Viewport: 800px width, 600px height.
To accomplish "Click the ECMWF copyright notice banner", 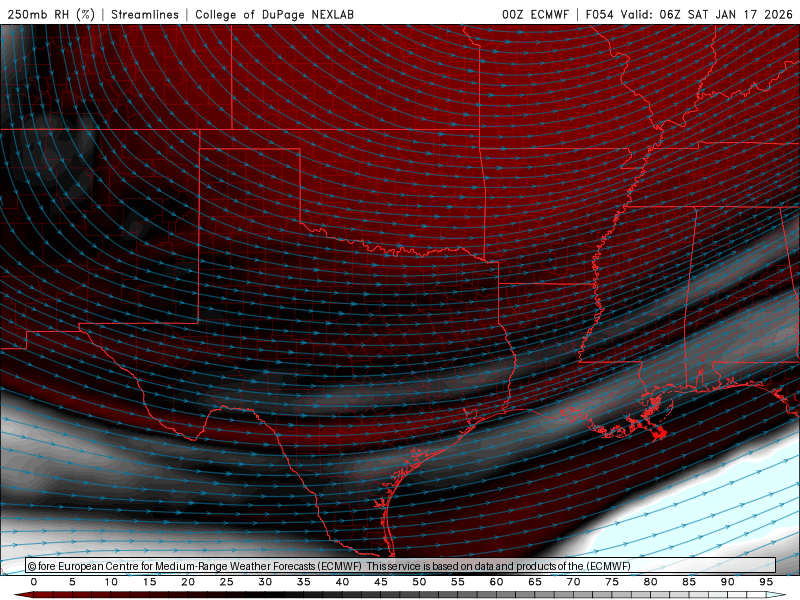I will (401, 566).
